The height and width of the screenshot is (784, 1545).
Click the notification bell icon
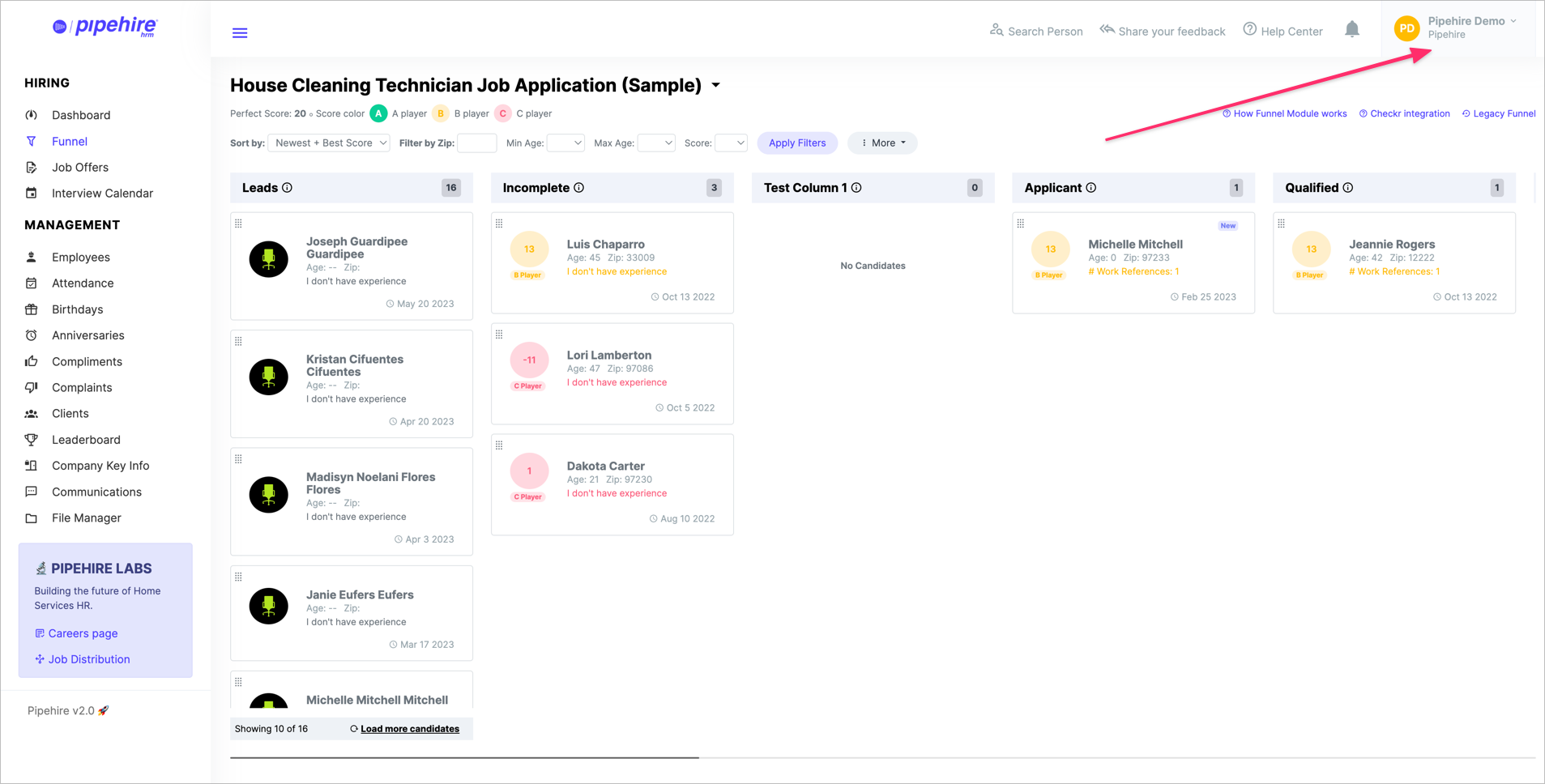[x=1352, y=30]
